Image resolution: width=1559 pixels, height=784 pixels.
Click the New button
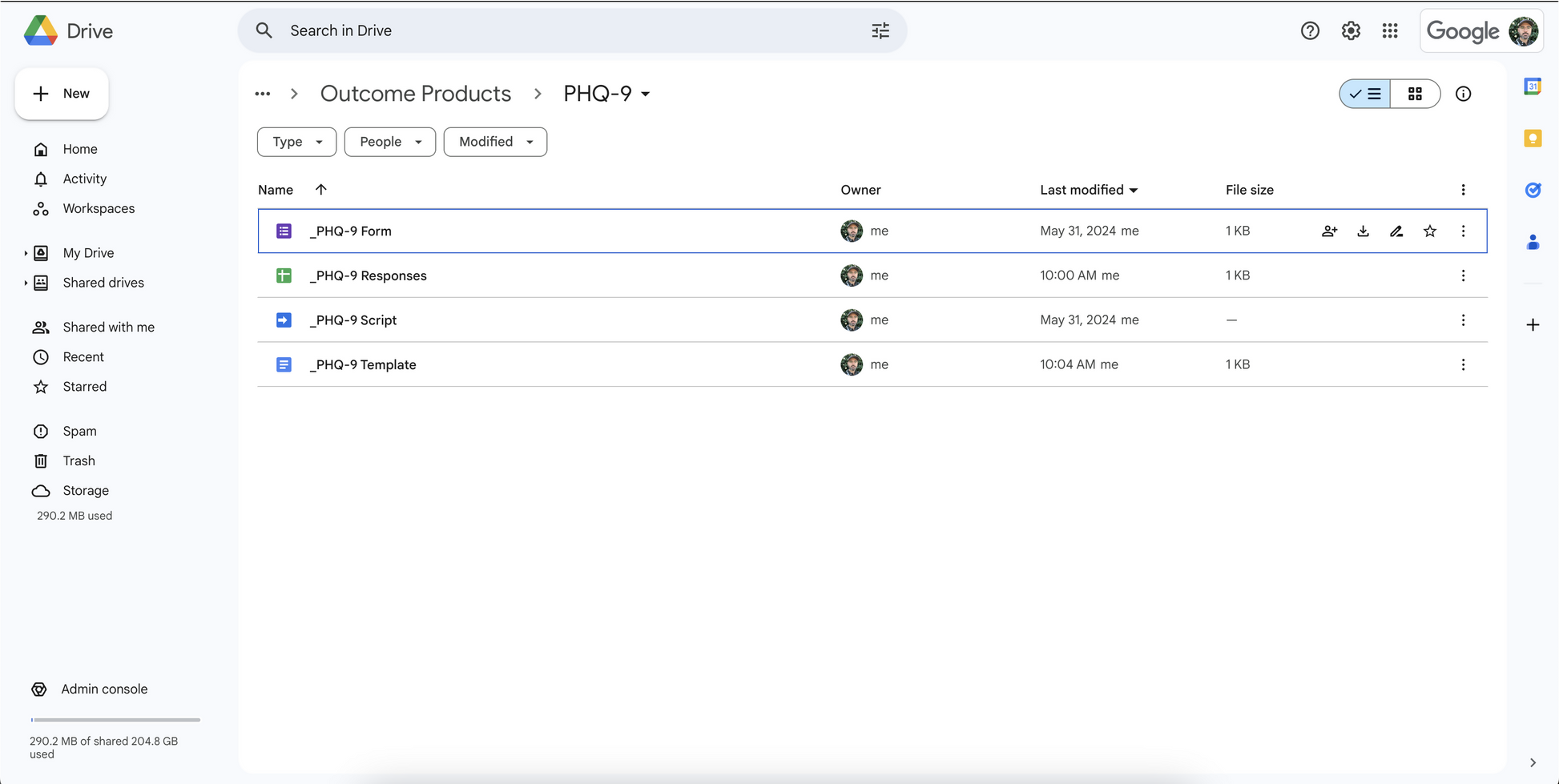coord(62,94)
